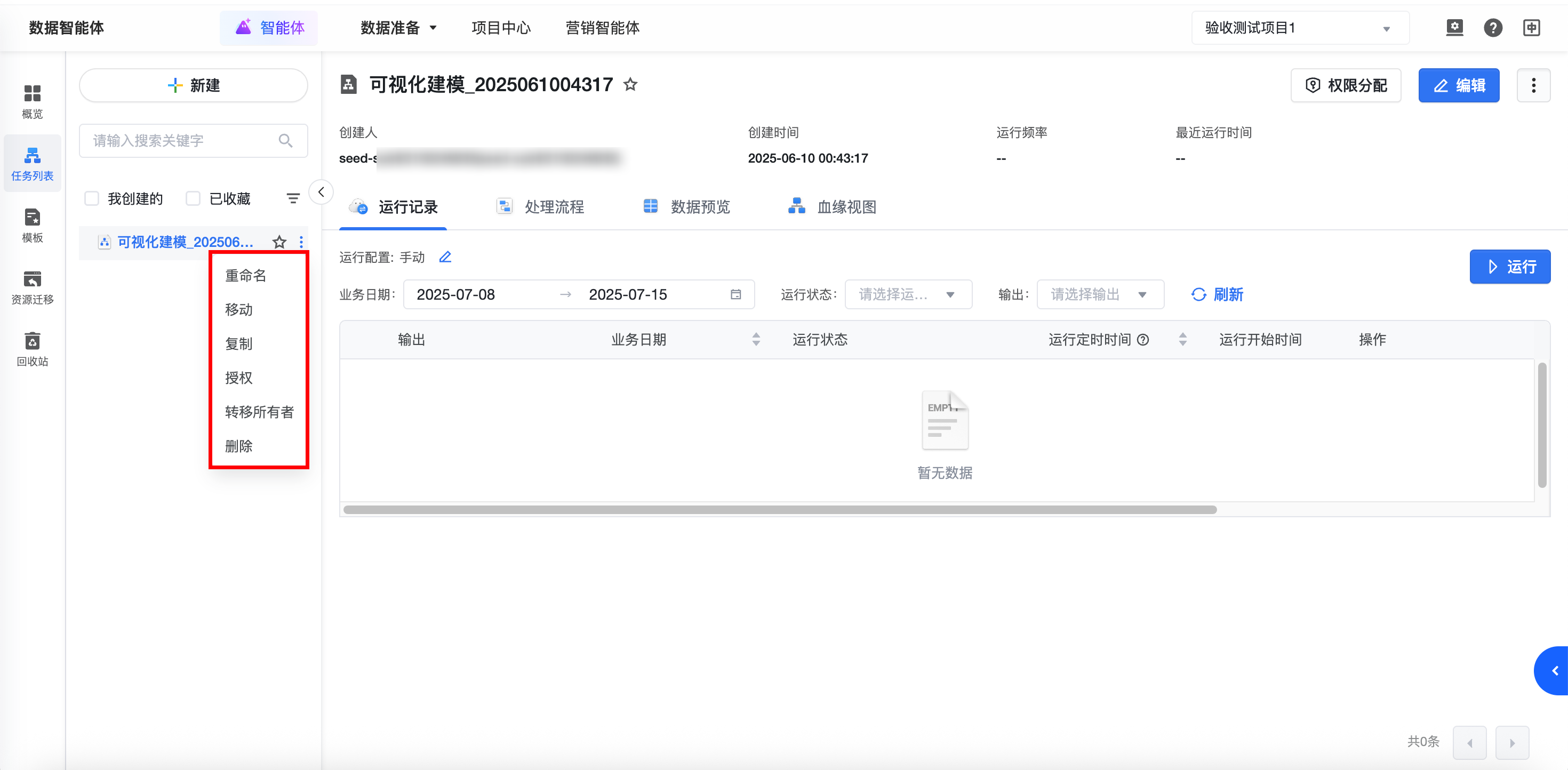Click the pencil icon next to 运行配置
1568x770 pixels.
[445, 257]
